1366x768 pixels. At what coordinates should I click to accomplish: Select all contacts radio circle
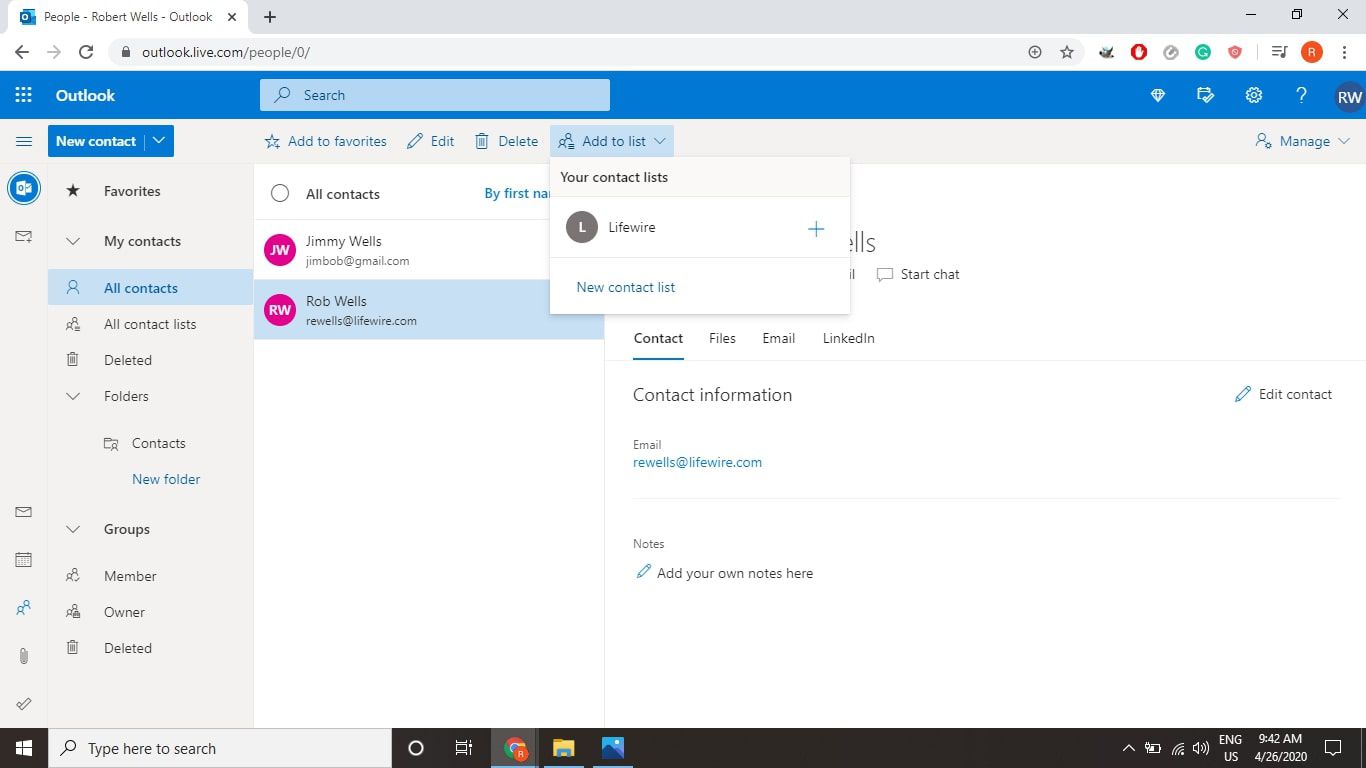280,194
